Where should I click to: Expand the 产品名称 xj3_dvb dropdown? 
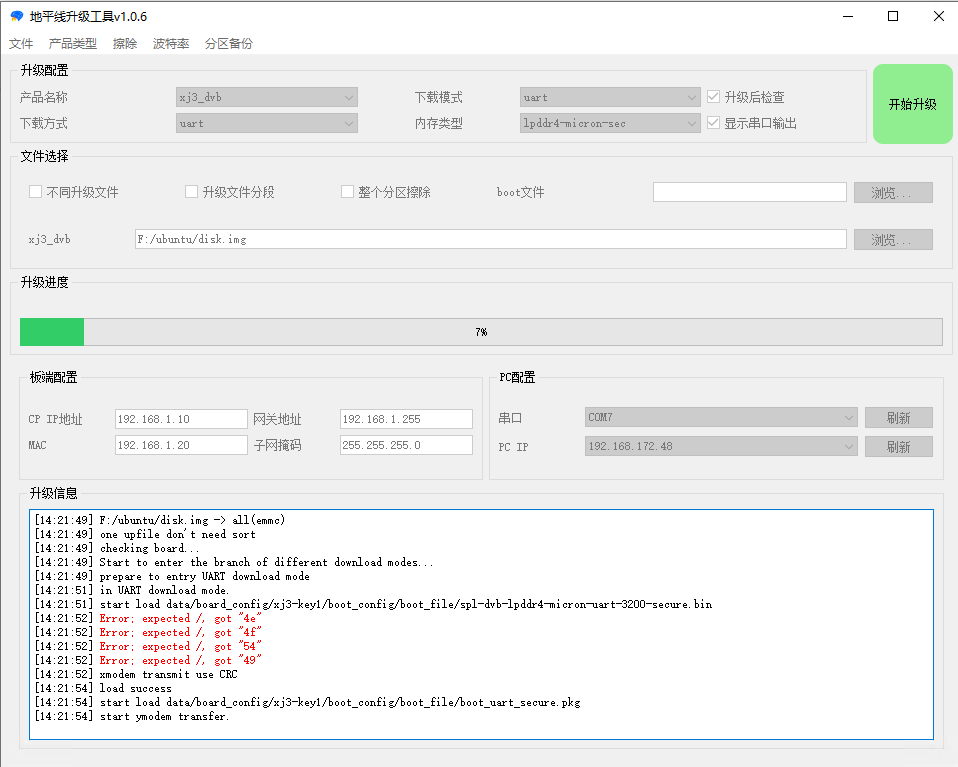267,97
